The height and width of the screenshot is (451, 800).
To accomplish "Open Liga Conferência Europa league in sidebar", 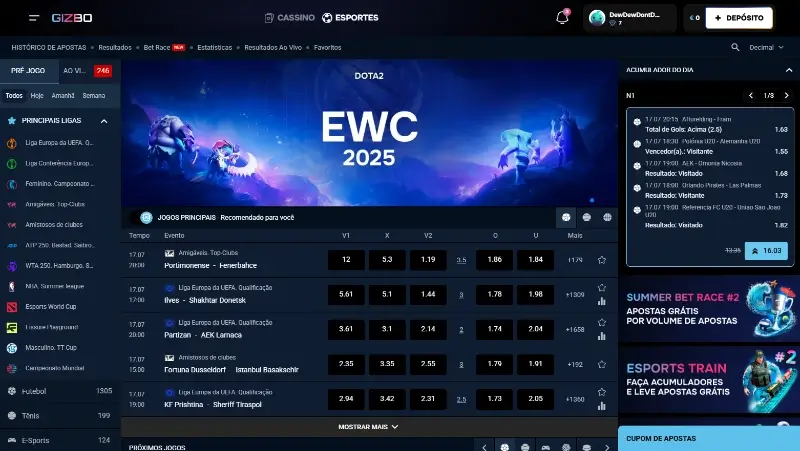I will pyautogui.click(x=60, y=163).
